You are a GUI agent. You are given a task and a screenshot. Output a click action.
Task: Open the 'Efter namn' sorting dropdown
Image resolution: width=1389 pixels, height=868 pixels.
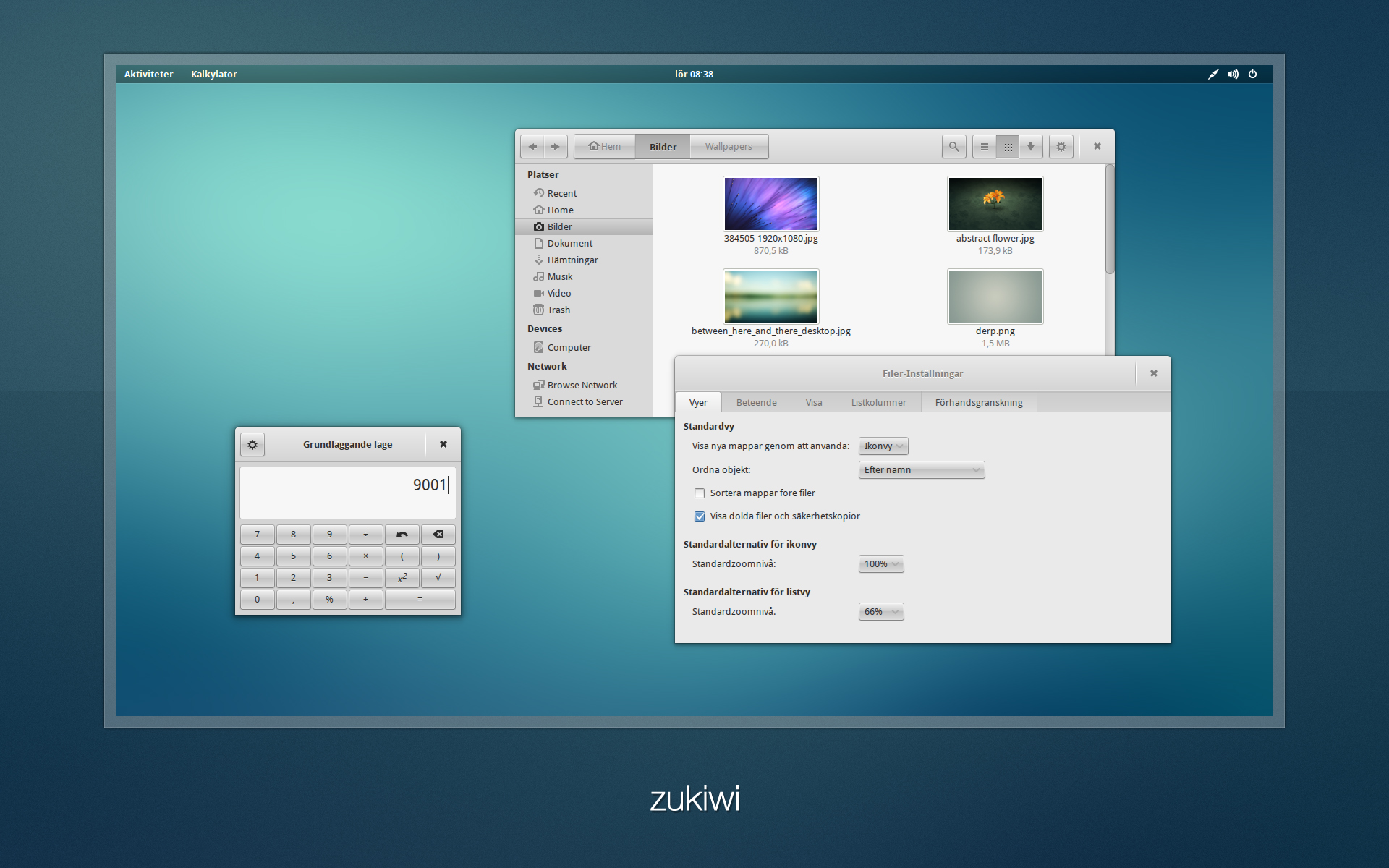[921, 469]
